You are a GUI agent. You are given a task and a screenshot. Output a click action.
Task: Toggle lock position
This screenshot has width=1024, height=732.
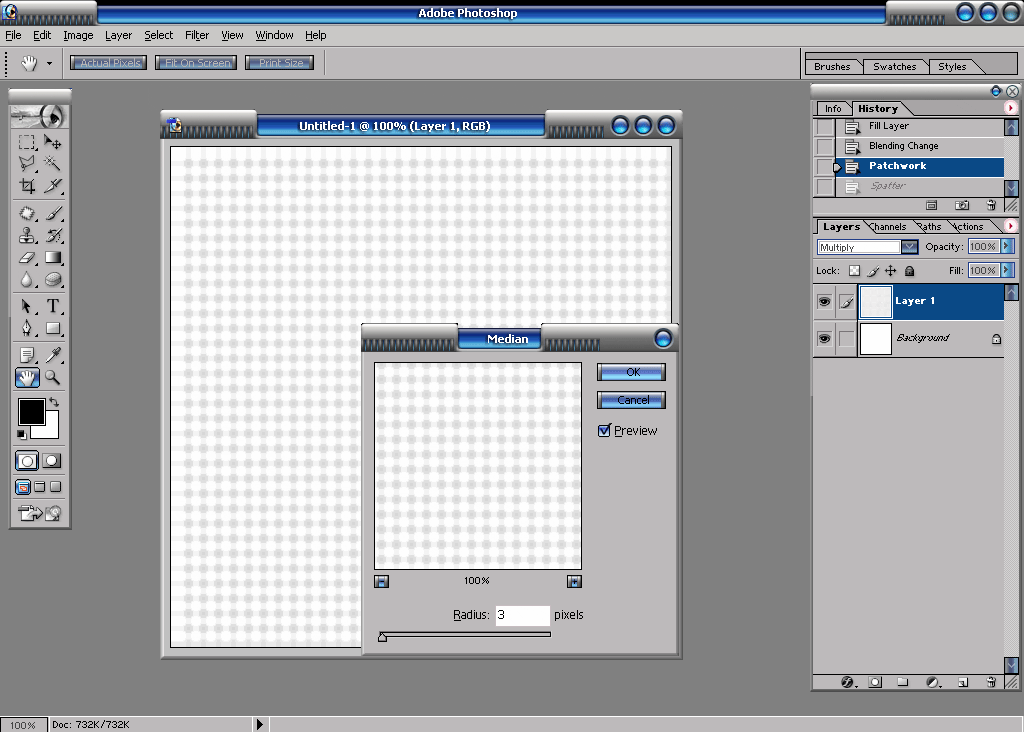coord(891,270)
